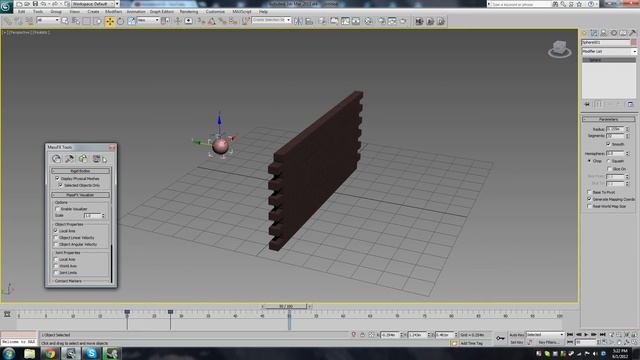
Task: Open the Create Selection Set dropdown
Action: click(x=271, y=20)
